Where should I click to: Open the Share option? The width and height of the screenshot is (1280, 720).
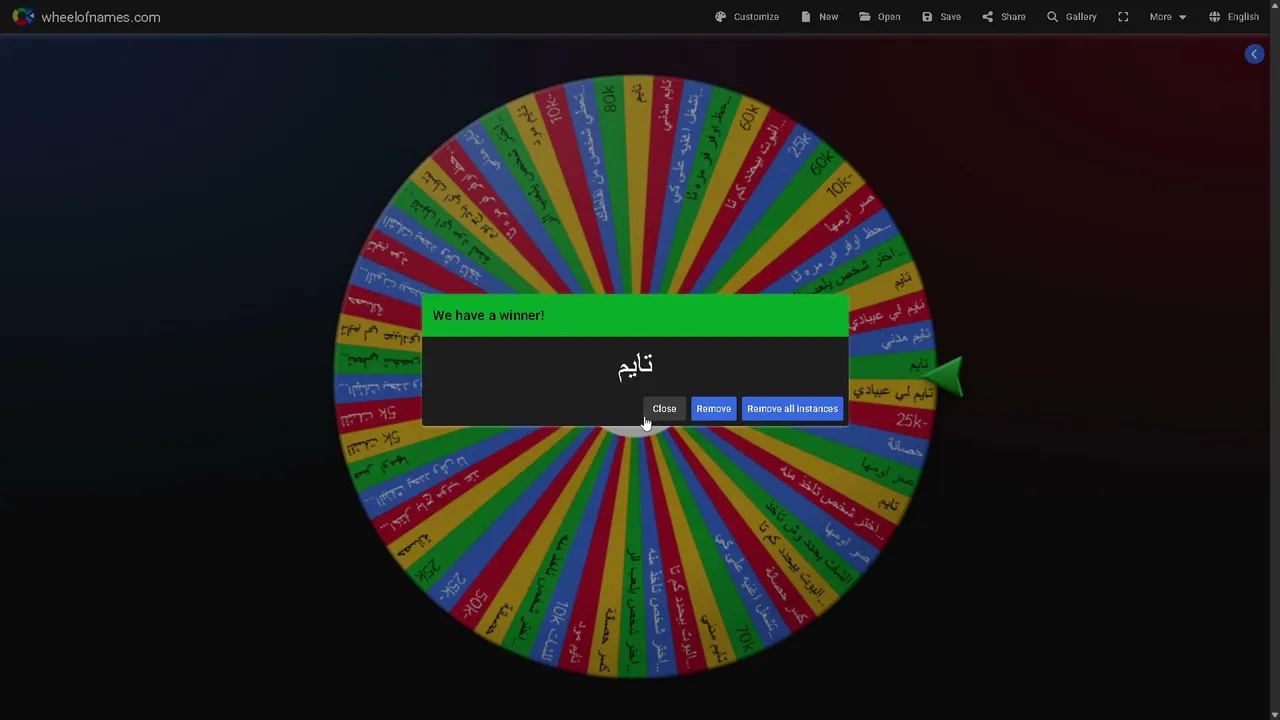coord(1003,17)
